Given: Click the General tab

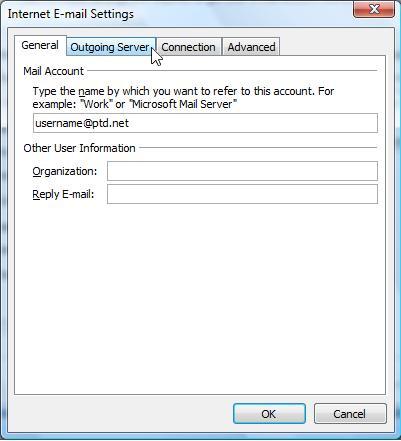Looking at the screenshot, I should (x=40, y=45).
